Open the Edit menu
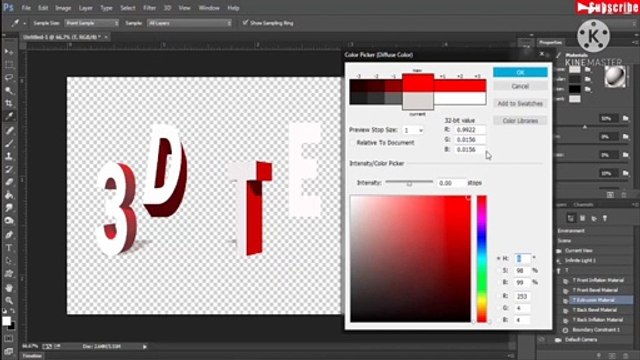This screenshot has height=360, width=640. [x=43, y=8]
